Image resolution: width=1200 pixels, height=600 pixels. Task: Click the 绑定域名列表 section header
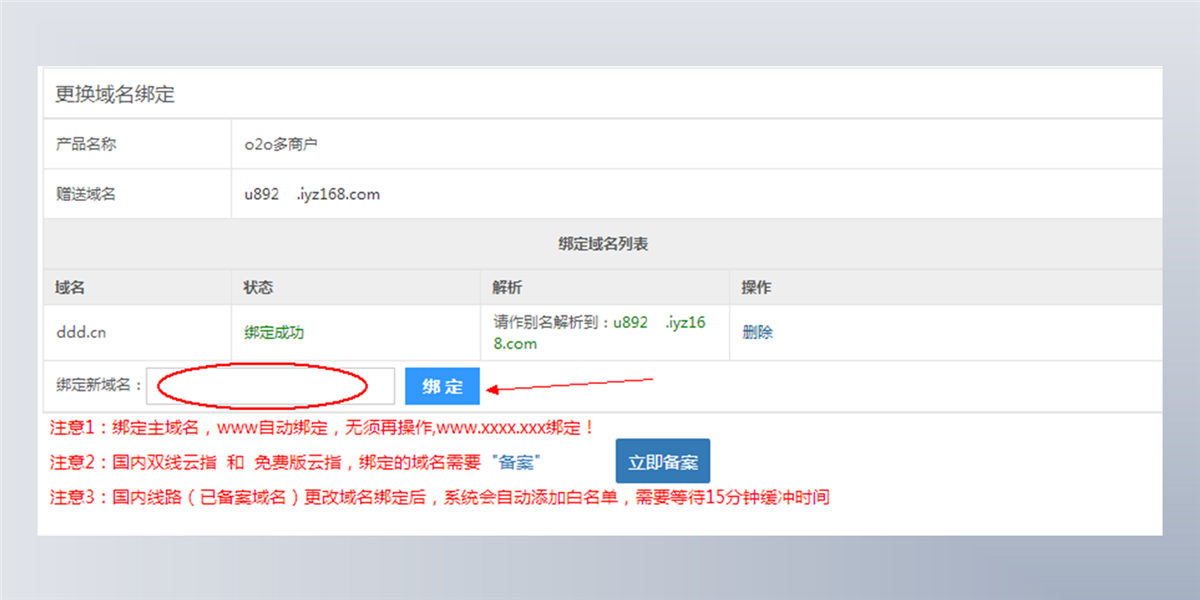tap(600, 243)
